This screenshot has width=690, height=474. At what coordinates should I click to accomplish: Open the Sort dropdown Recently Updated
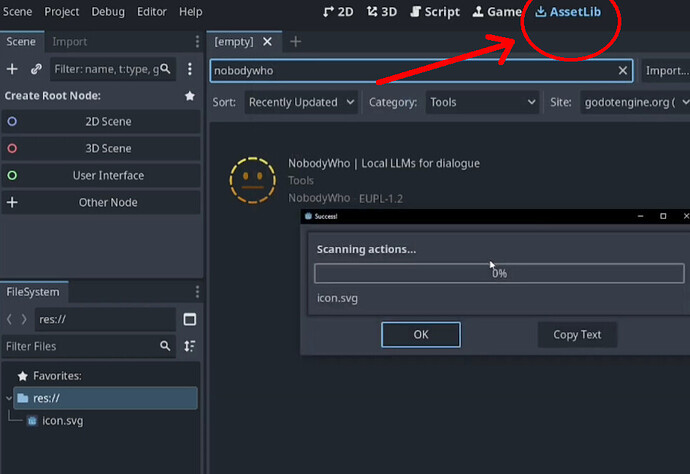pos(301,103)
